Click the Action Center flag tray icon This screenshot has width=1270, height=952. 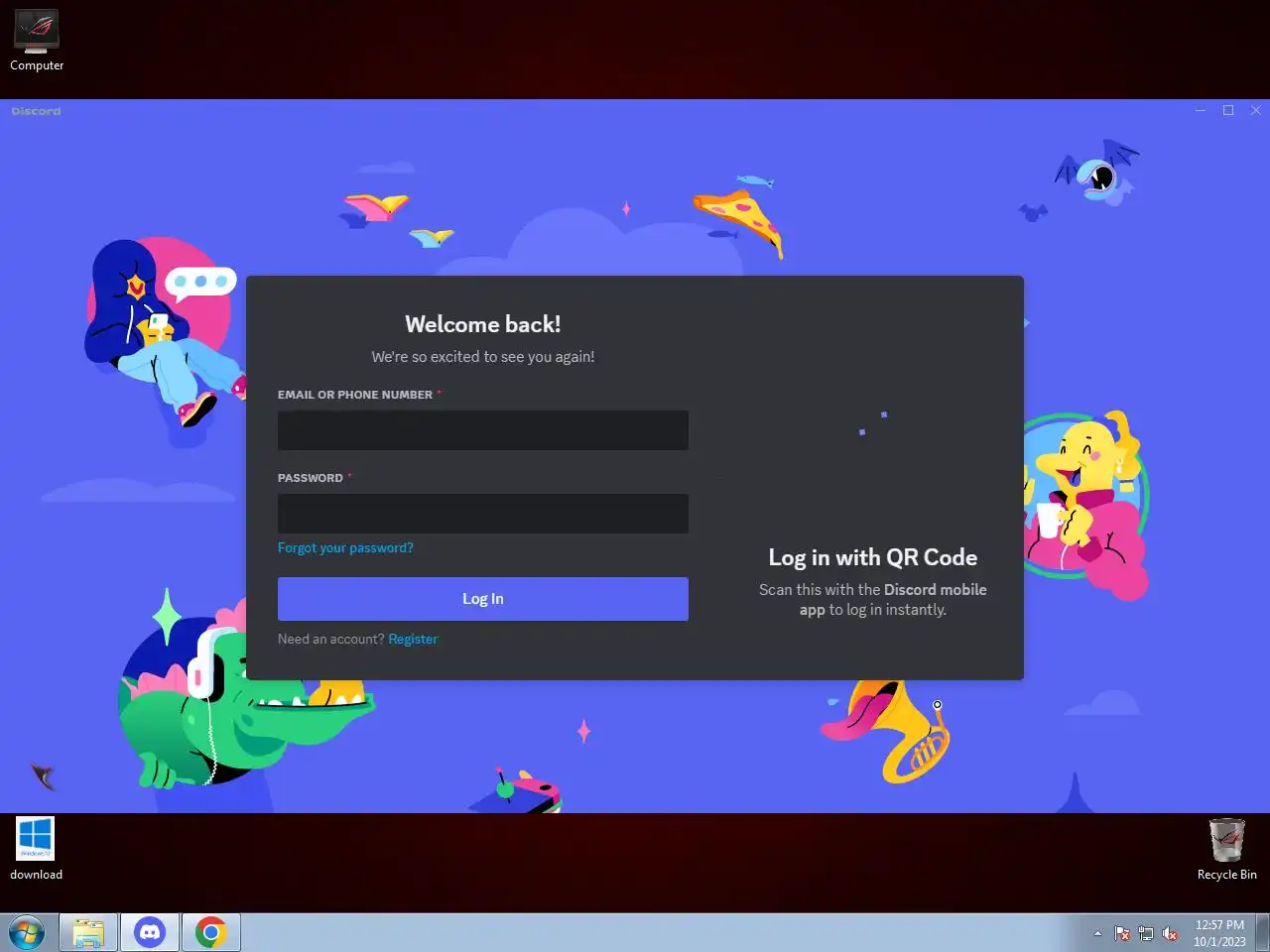[x=1122, y=933]
